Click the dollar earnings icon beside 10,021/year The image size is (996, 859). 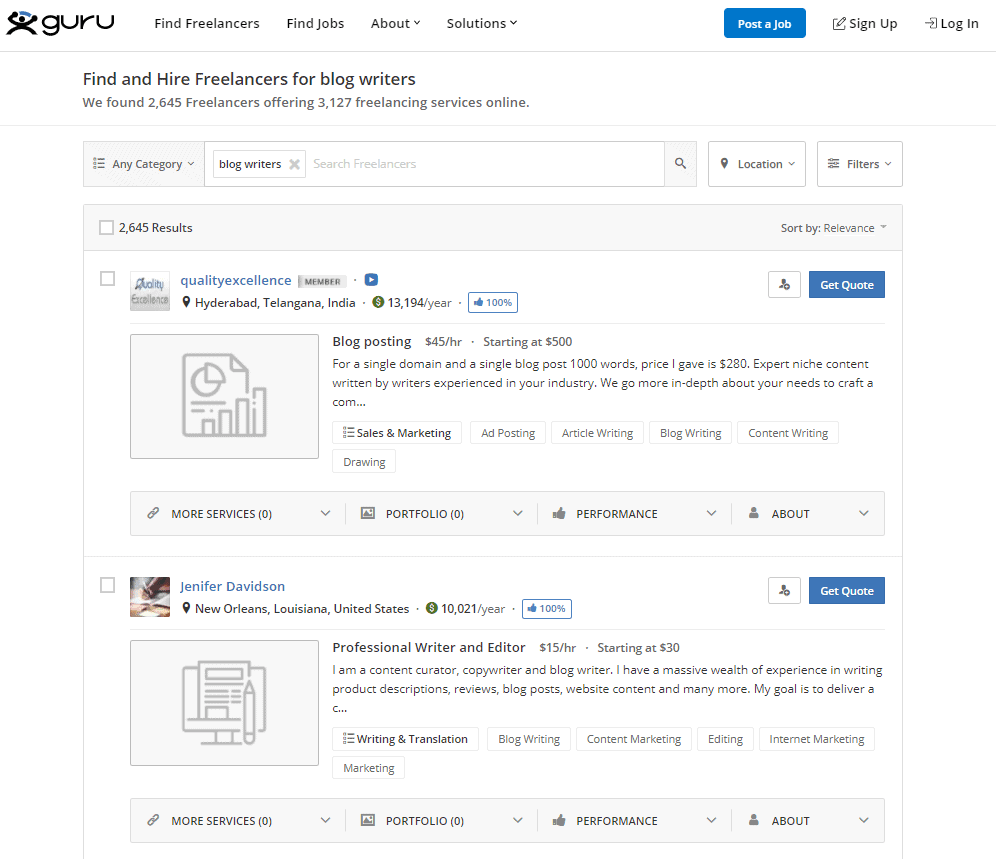tap(432, 608)
